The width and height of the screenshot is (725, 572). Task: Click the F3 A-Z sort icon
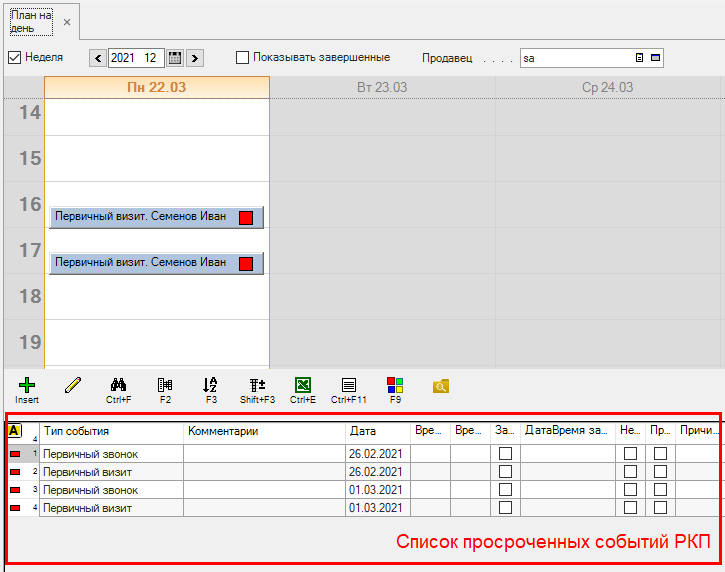pos(210,385)
